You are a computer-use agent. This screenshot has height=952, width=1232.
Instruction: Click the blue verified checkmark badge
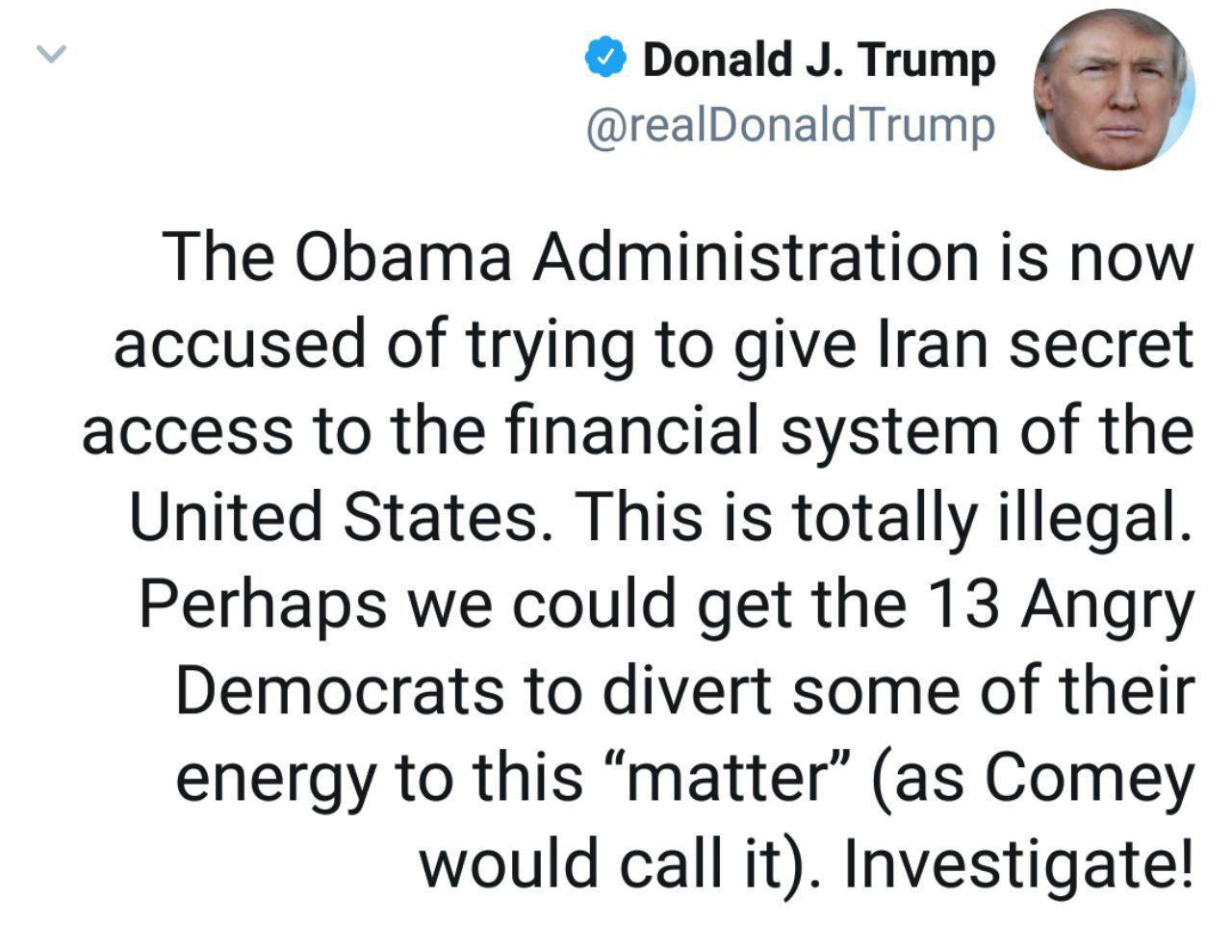point(605,60)
